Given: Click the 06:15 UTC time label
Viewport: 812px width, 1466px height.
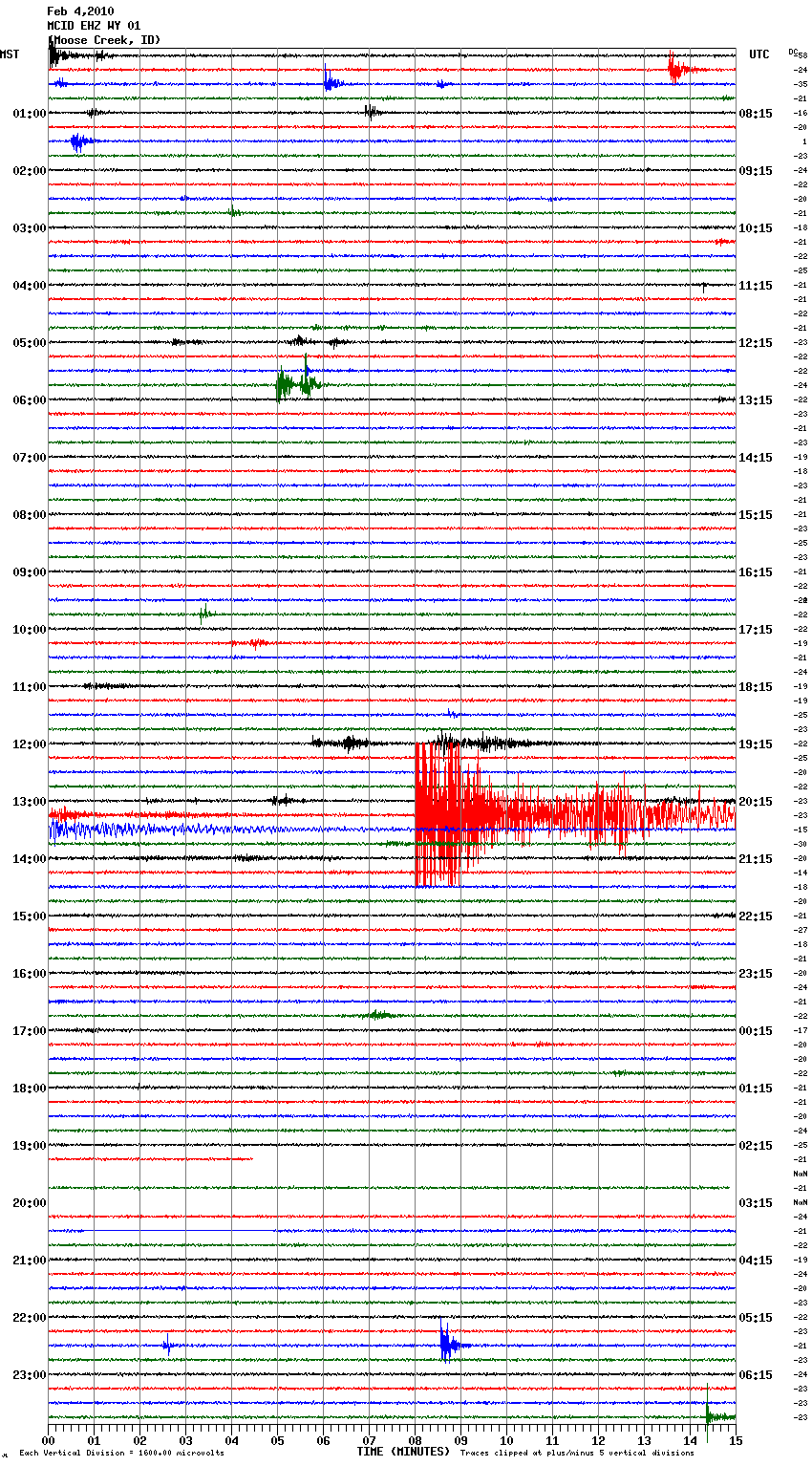Looking at the screenshot, I should point(755,1375).
